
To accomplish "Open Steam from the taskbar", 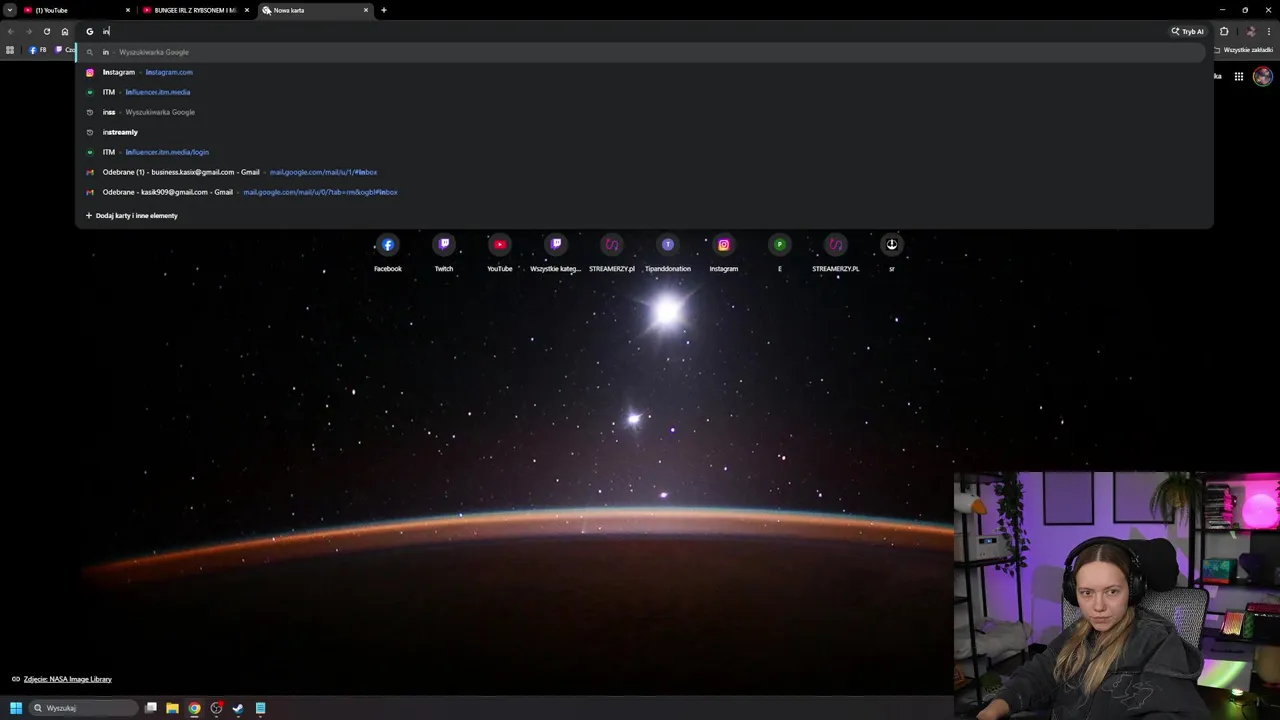I will (x=238, y=708).
